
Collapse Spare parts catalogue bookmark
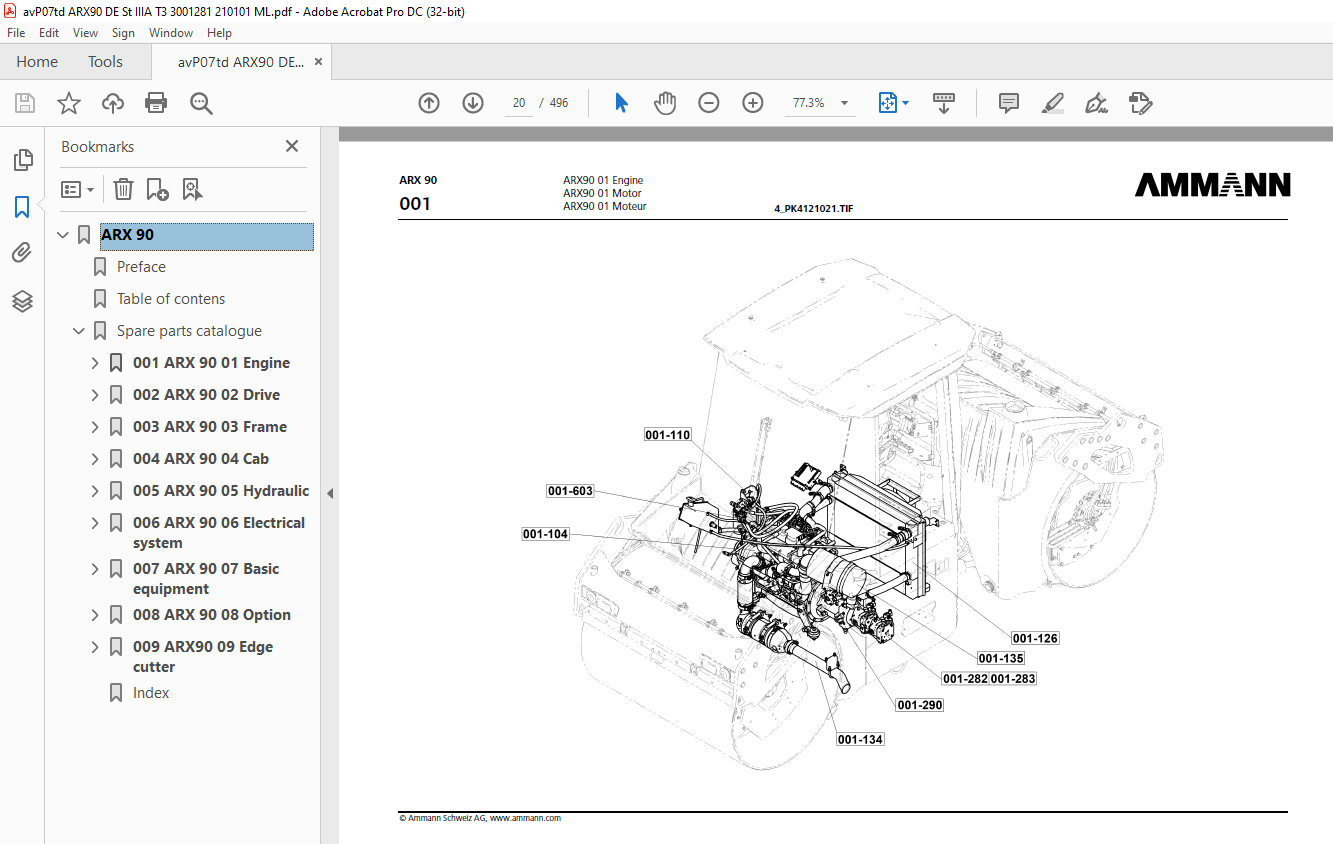79,331
